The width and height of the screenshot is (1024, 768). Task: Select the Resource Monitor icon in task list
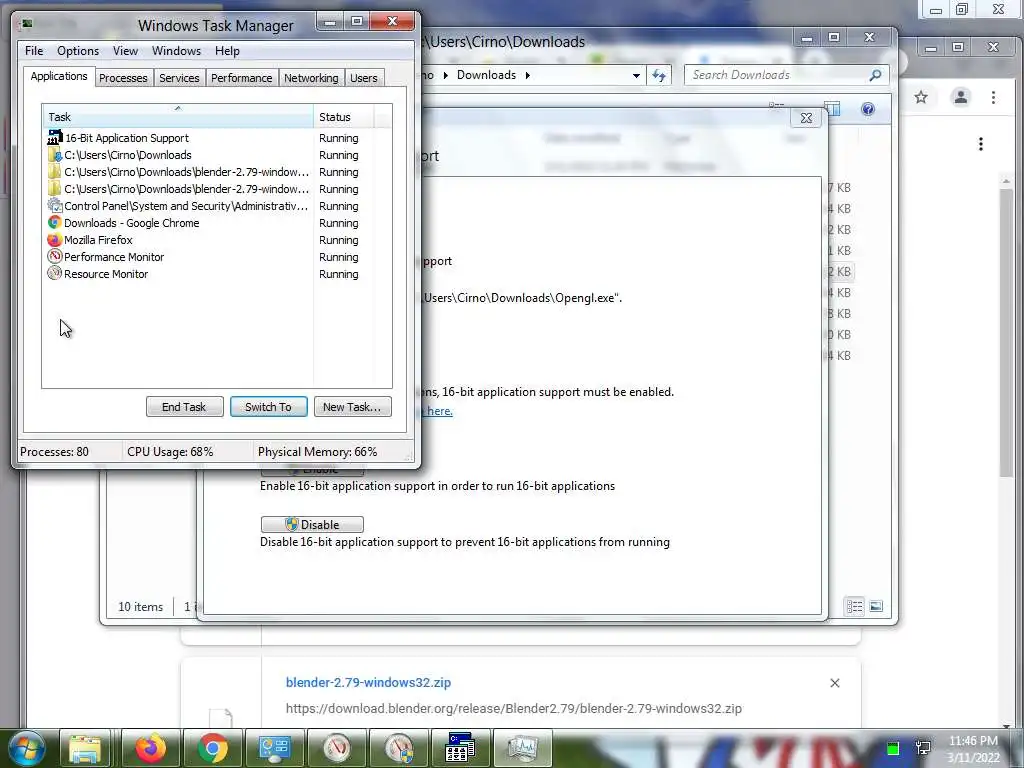[x=55, y=274]
